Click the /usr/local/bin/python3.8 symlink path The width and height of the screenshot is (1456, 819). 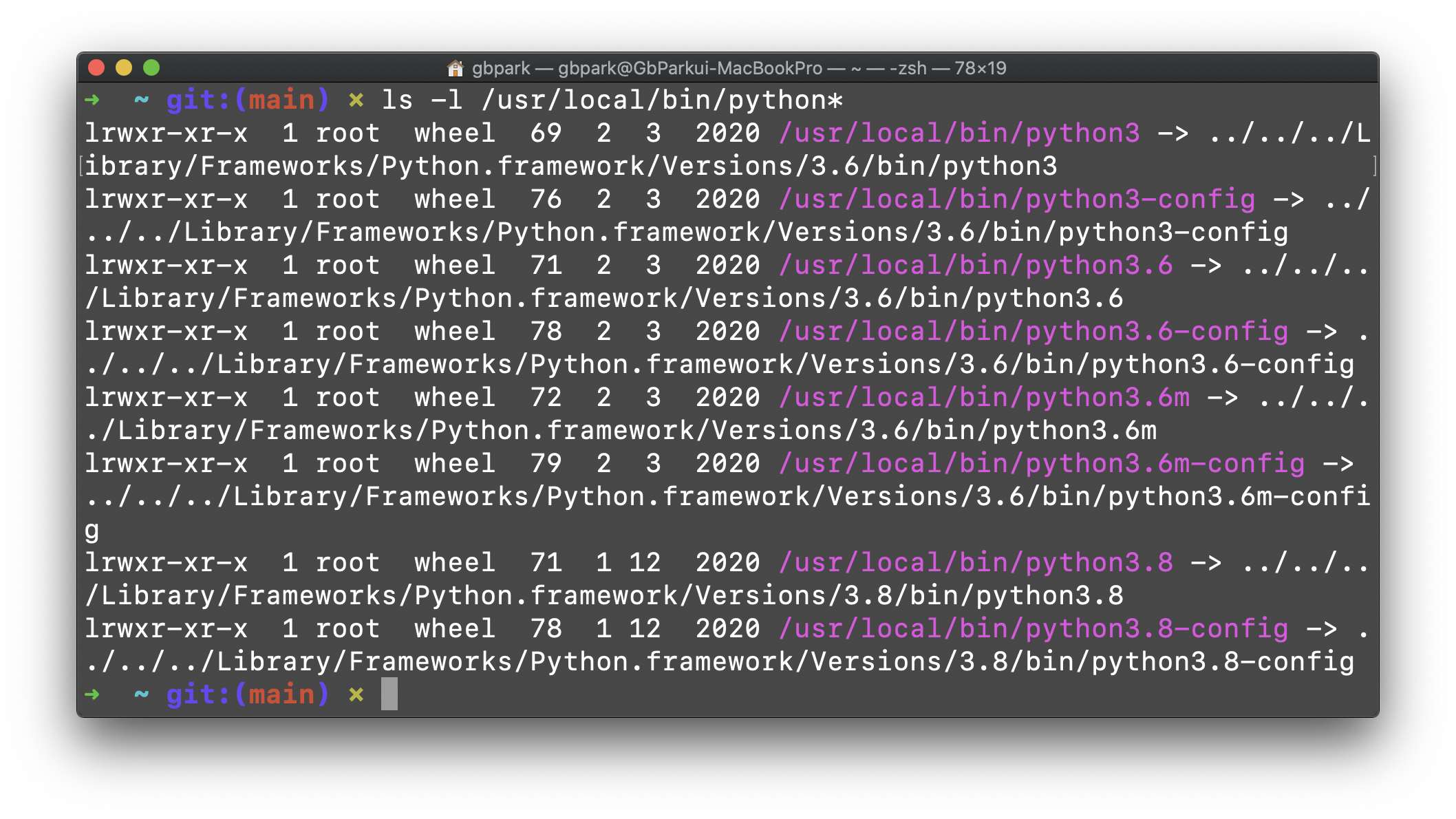(976, 562)
